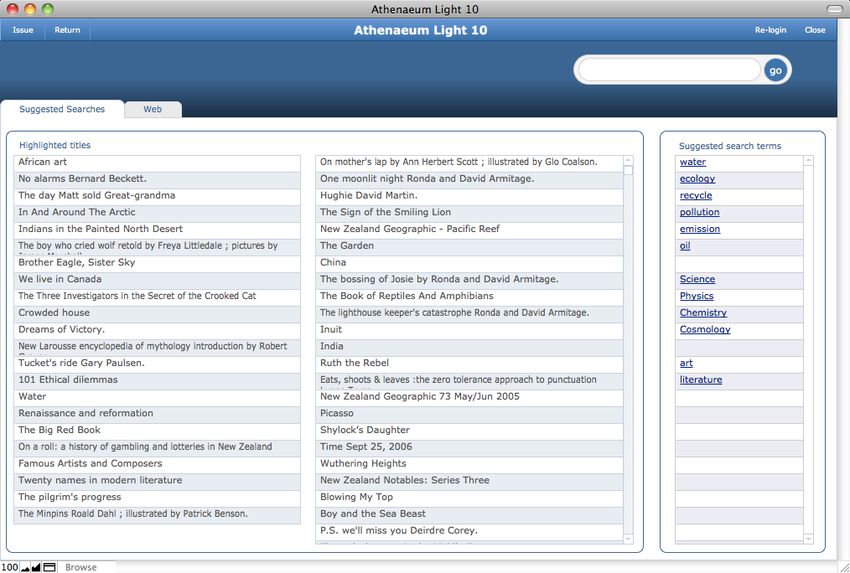This screenshot has height=573, width=850.
Task: Select the title Picasso
Action: coord(469,414)
